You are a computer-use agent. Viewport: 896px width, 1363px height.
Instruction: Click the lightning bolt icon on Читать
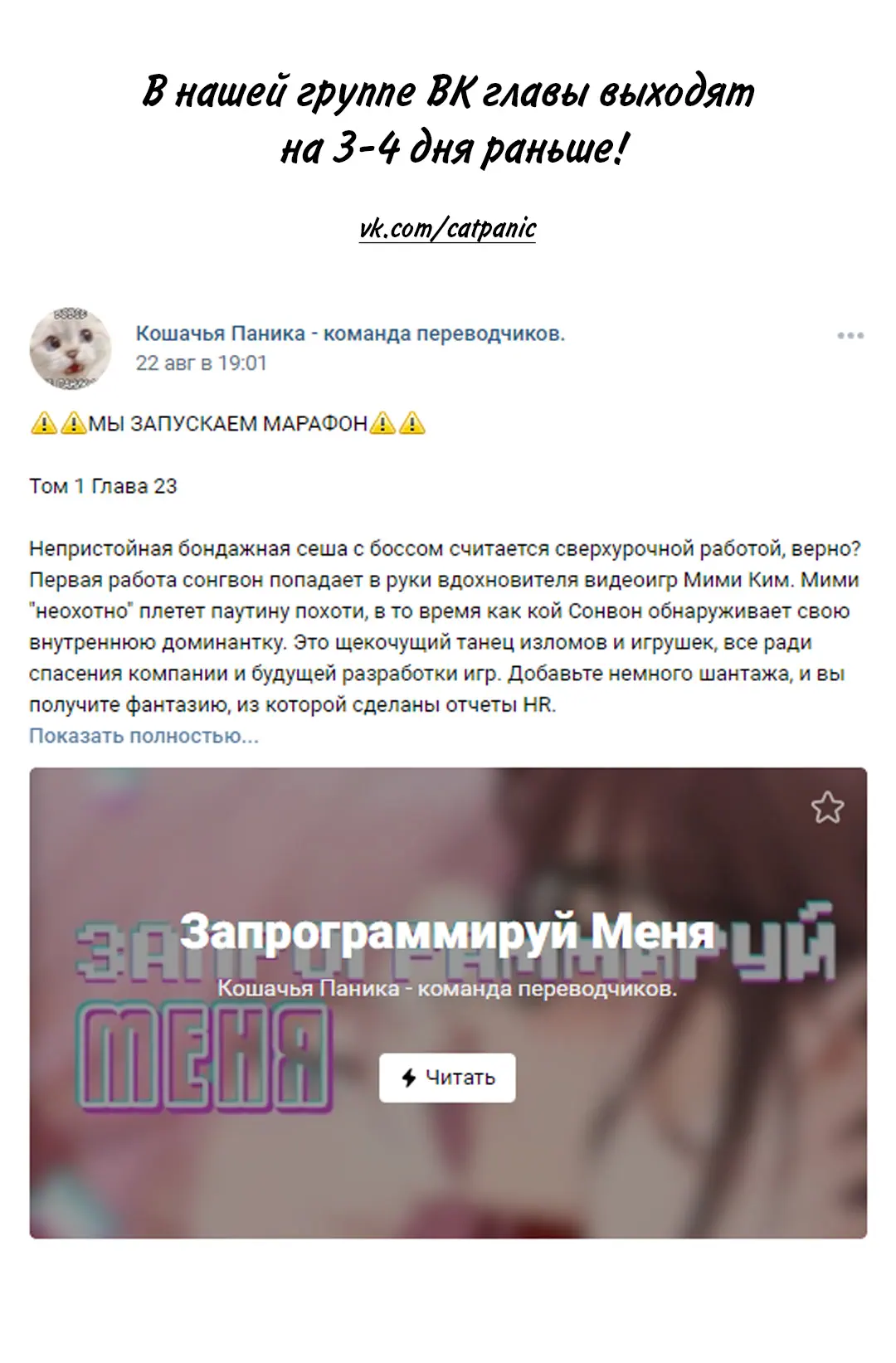coord(408,1078)
